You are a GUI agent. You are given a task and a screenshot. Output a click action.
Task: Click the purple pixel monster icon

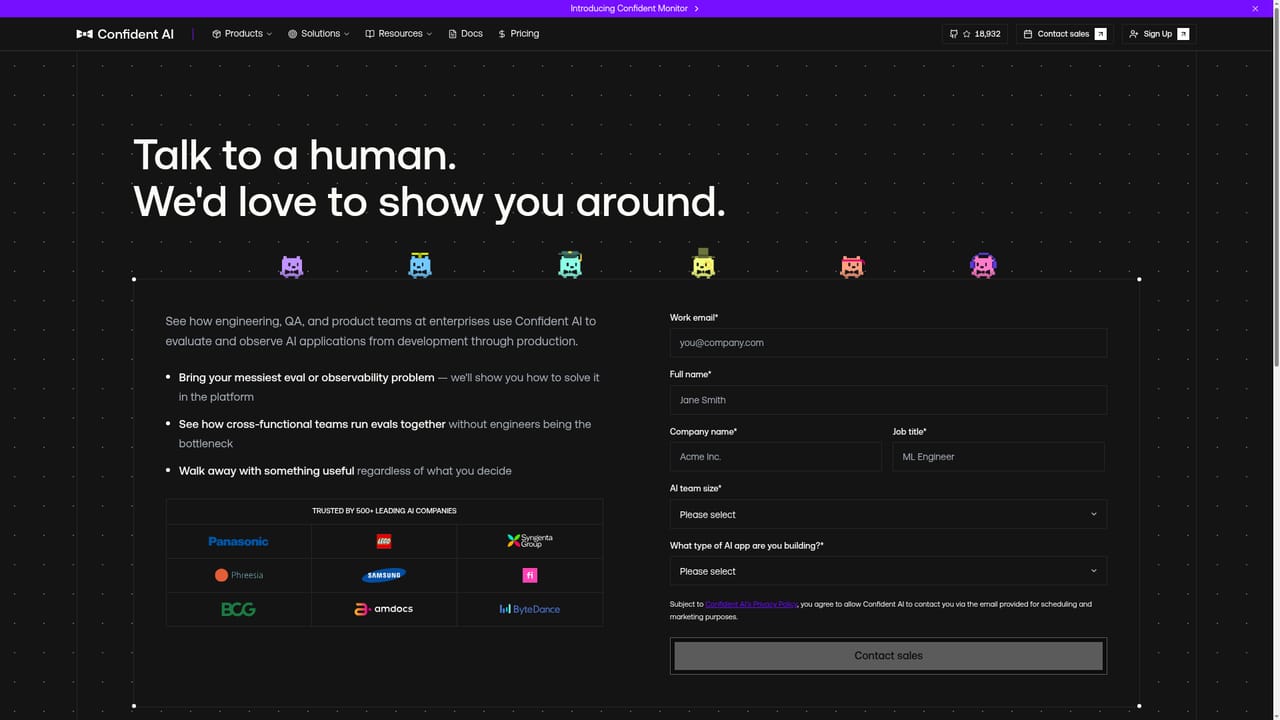click(x=292, y=266)
